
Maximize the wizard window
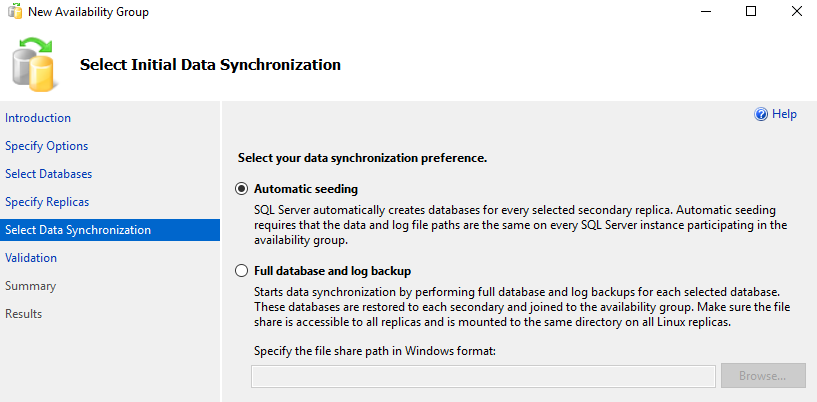751,12
